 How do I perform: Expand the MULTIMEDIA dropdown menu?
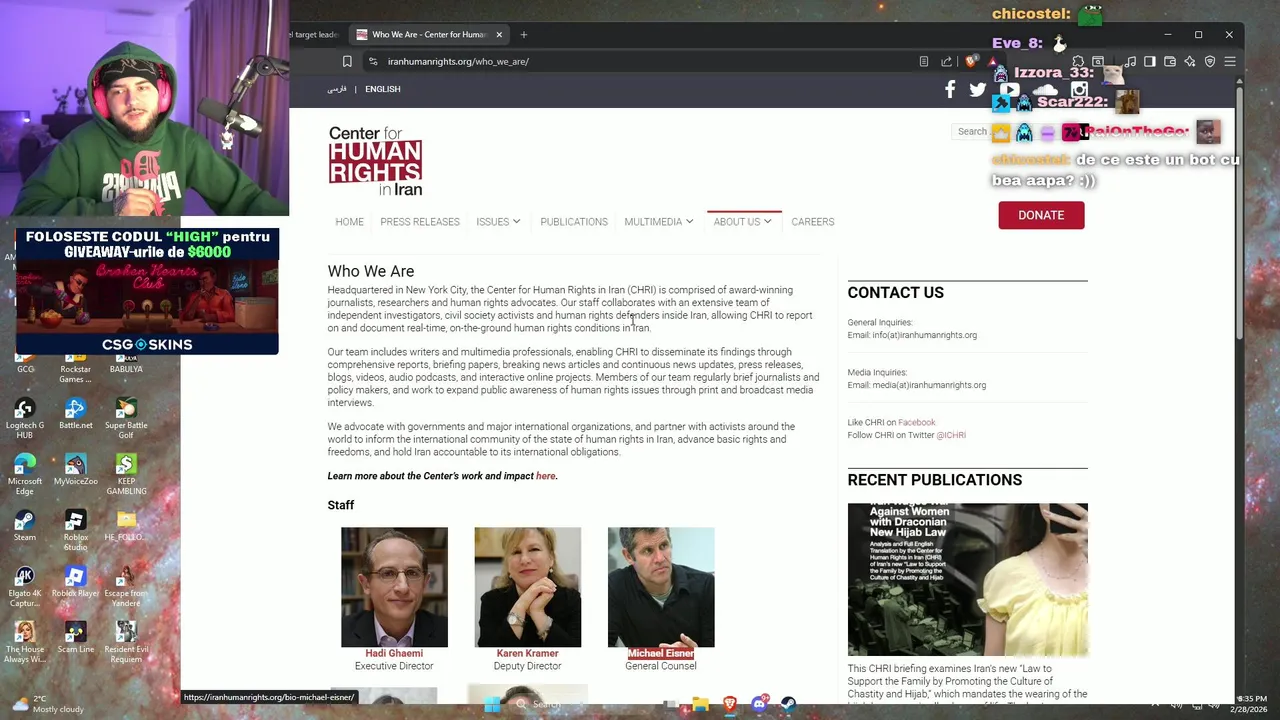tap(658, 222)
